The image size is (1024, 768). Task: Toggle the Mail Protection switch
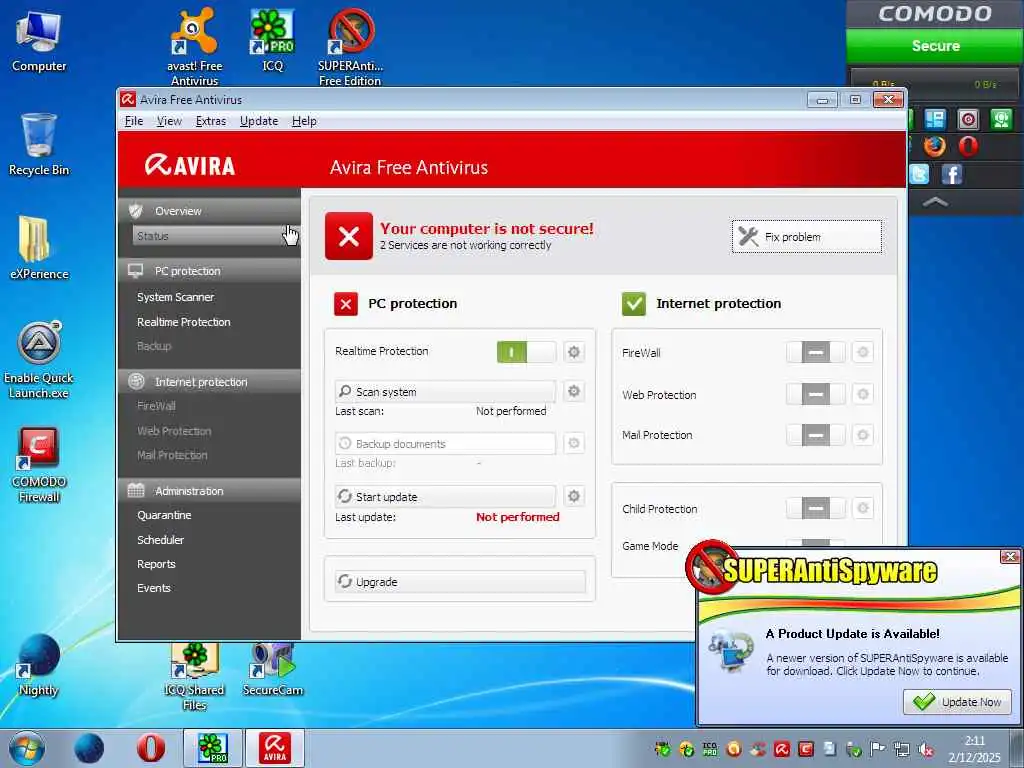(x=815, y=435)
